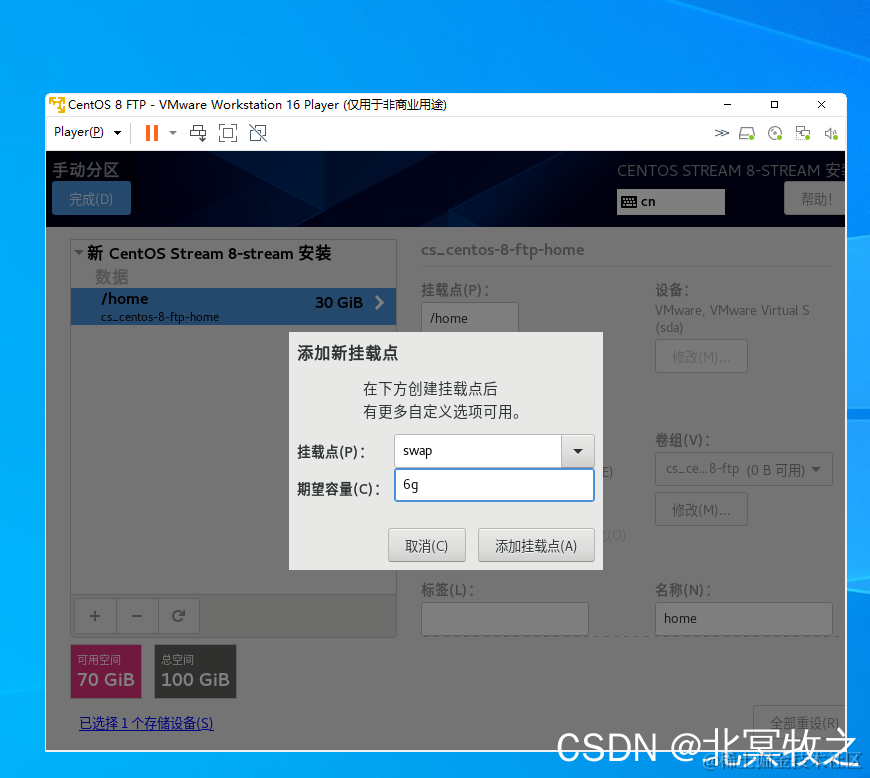This screenshot has width=870, height=778.
Task: Click the 修改(M)... button under 卷组
Action: pos(701,509)
